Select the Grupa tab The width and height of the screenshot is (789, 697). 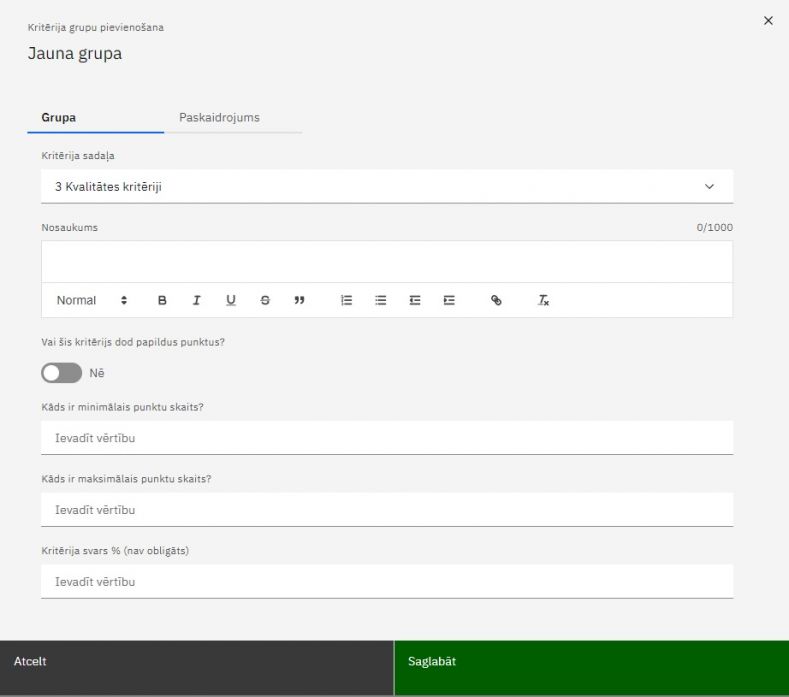point(59,118)
